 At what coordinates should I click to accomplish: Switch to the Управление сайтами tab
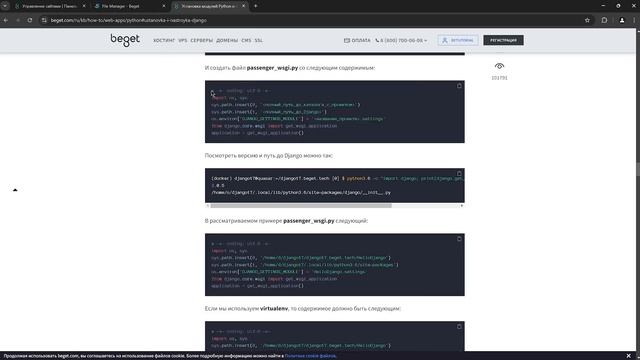49,6
